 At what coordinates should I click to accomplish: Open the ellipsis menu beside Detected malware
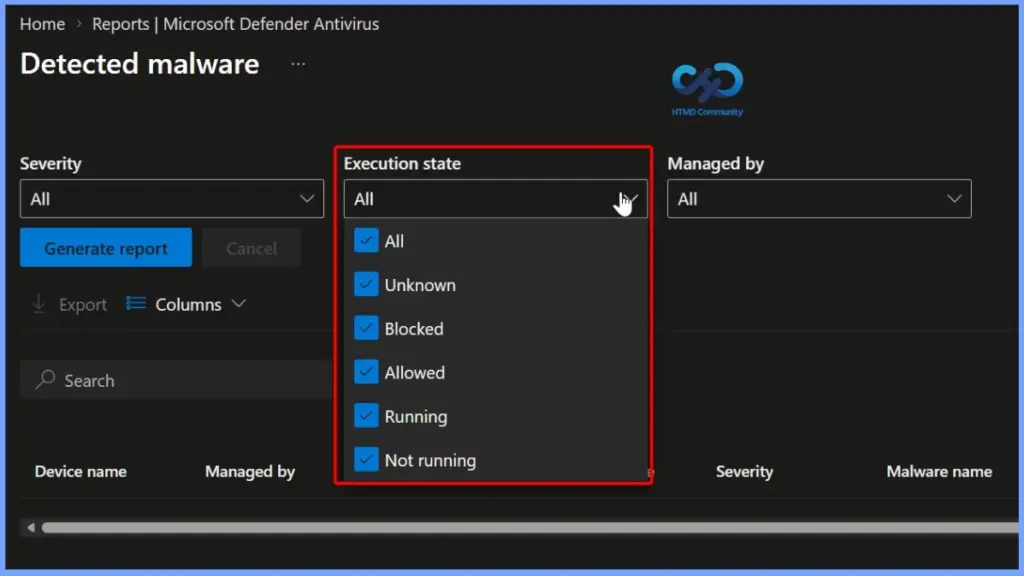pyautogui.click(x=298, y=64)
